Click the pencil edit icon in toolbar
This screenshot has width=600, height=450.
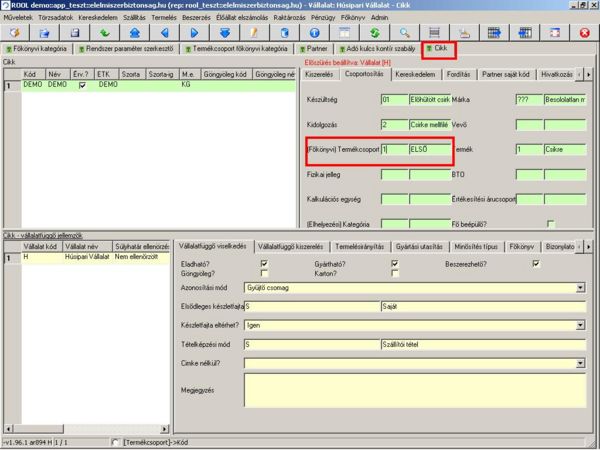click(x=254, y=33)
